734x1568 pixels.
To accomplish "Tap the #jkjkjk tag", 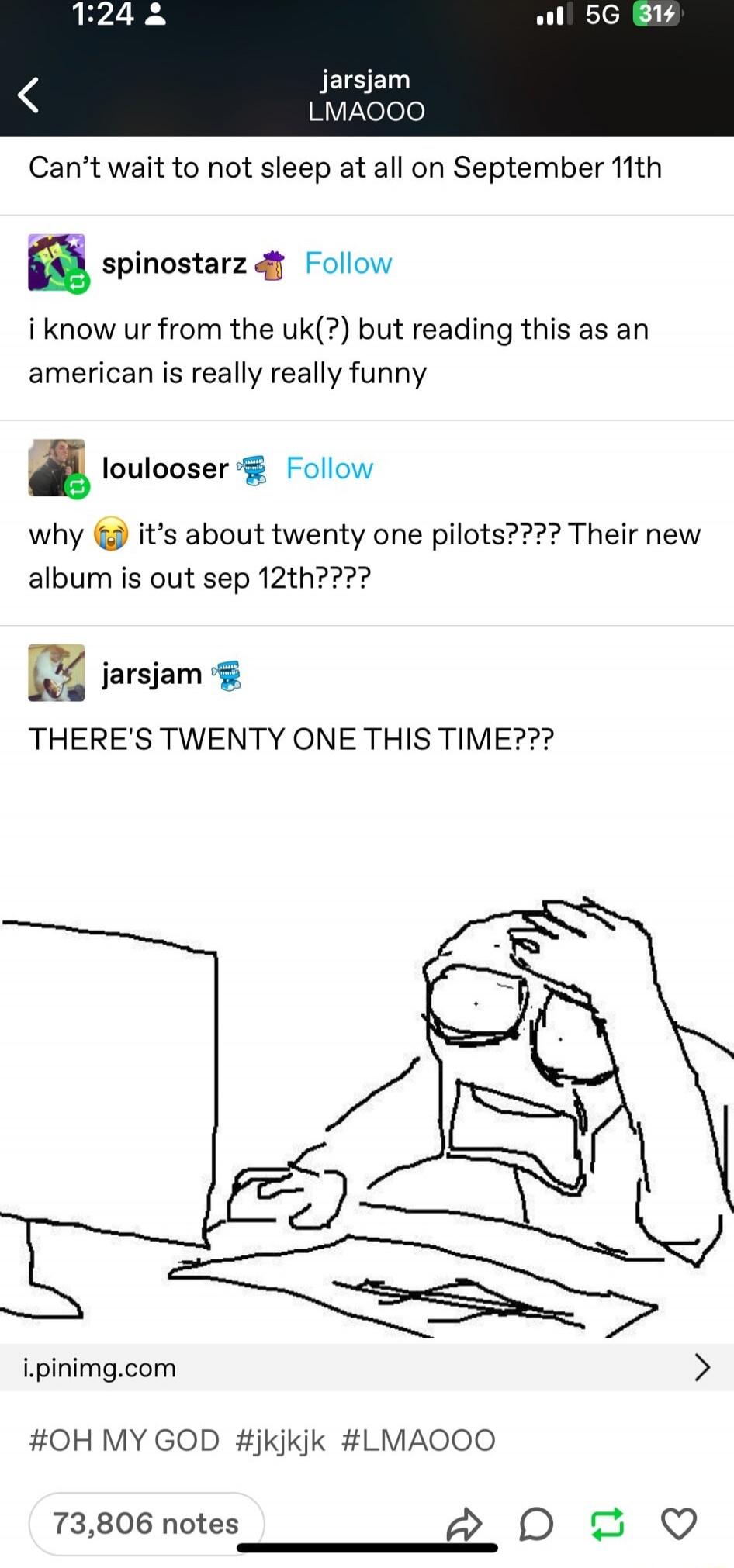I will (280, 1441).
